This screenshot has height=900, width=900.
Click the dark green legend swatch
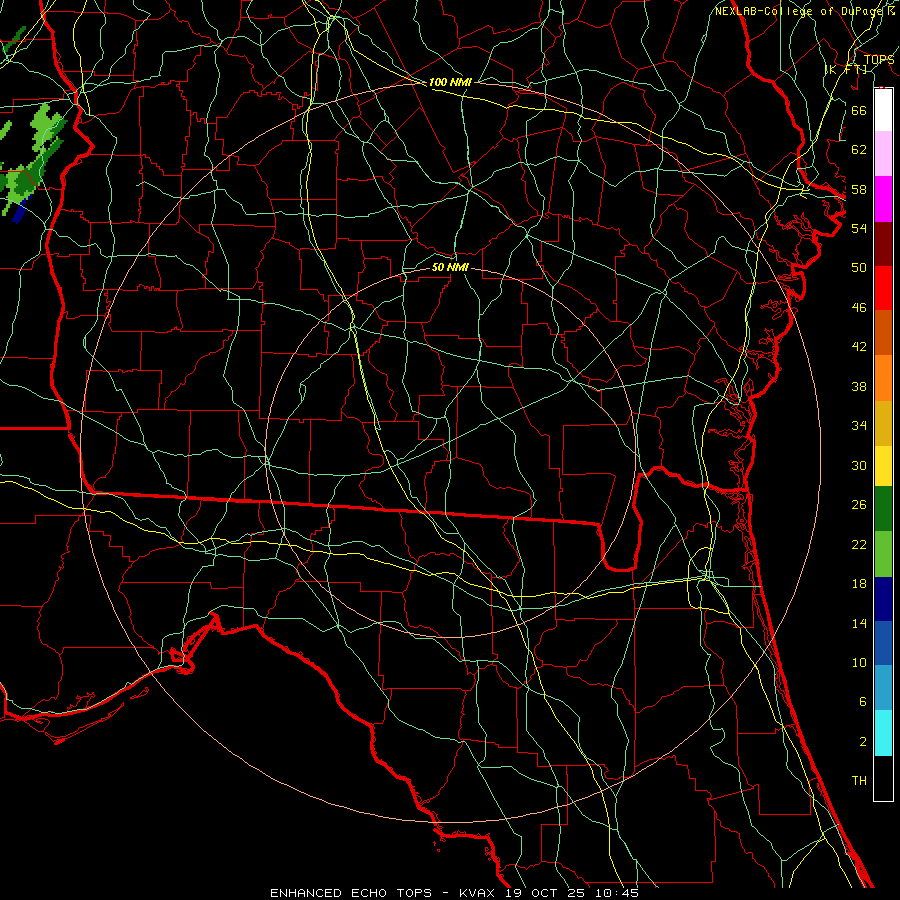(883, 509)
